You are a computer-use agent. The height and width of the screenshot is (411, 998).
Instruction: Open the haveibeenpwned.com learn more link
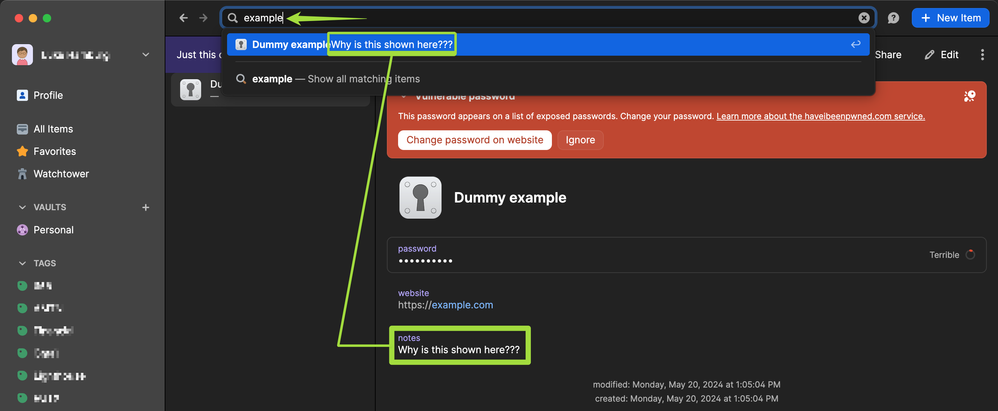pos(820,116)
